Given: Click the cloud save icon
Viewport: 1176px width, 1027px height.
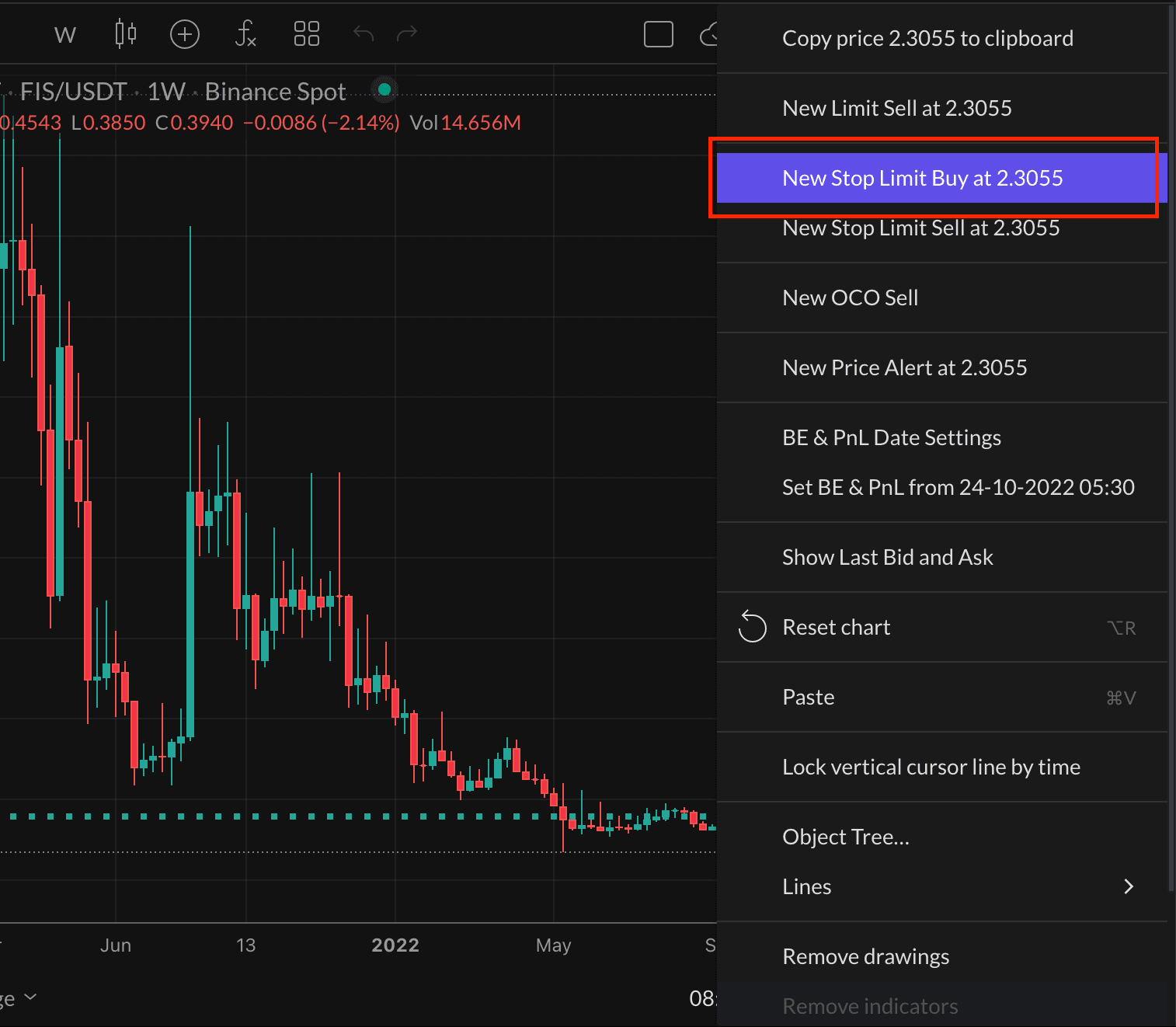Looking at the screenshot, I should tap(708, 34).
